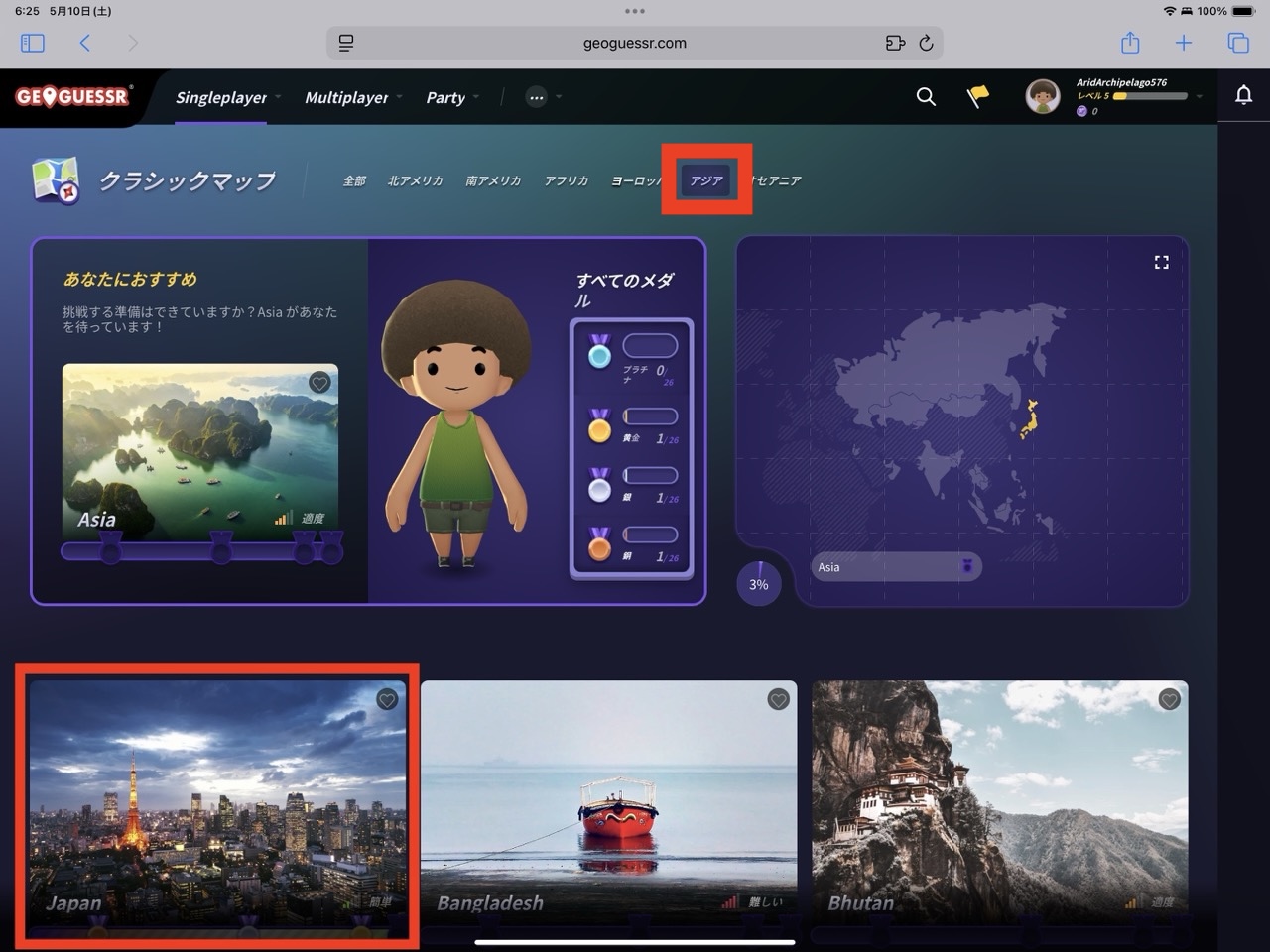Favorite the Bangladesh map card
The image size is (1270, 952).
click(x=779, y=700)
